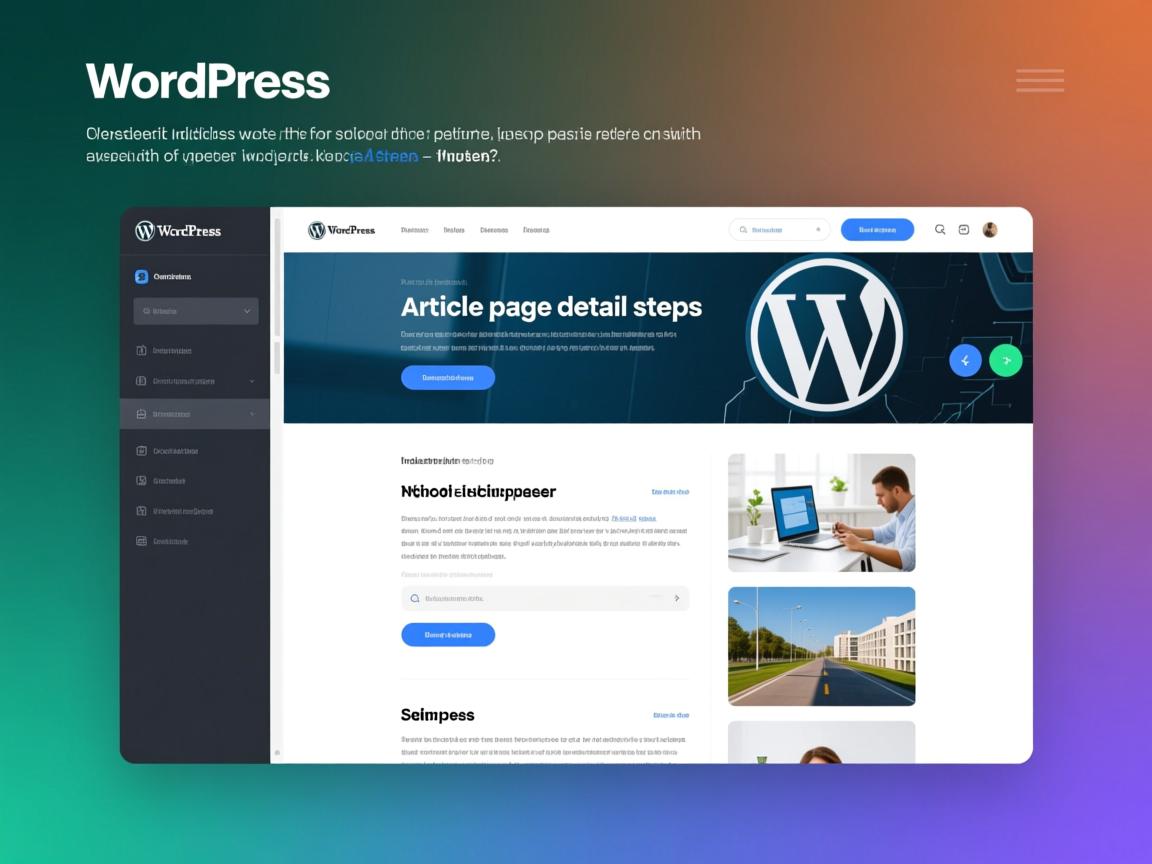Open the hamburger menu at the top right
Image resolution: width=1152 pixels, height=864 pixels.
point(1039,80)
